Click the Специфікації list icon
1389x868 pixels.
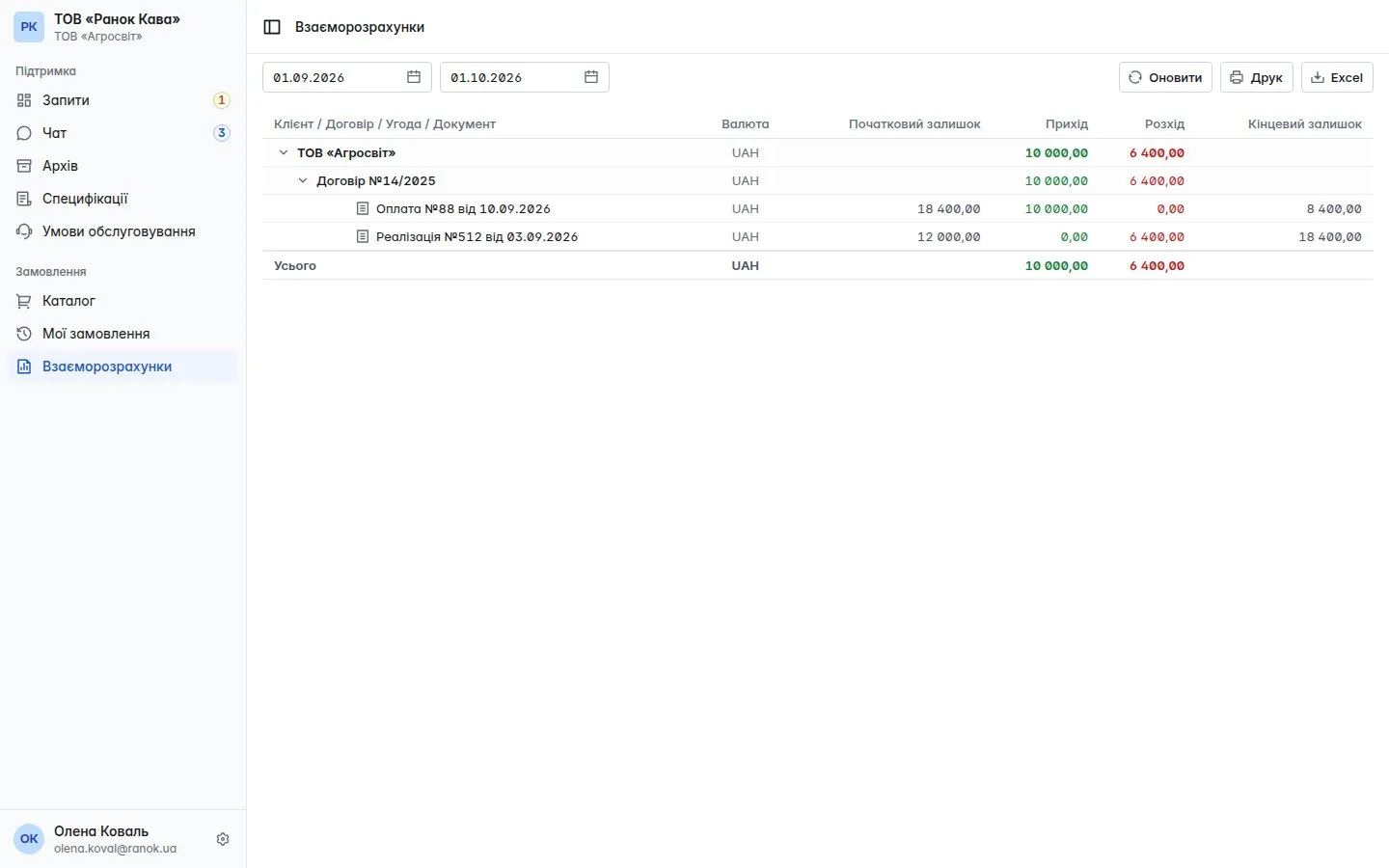tap(24, 199)
